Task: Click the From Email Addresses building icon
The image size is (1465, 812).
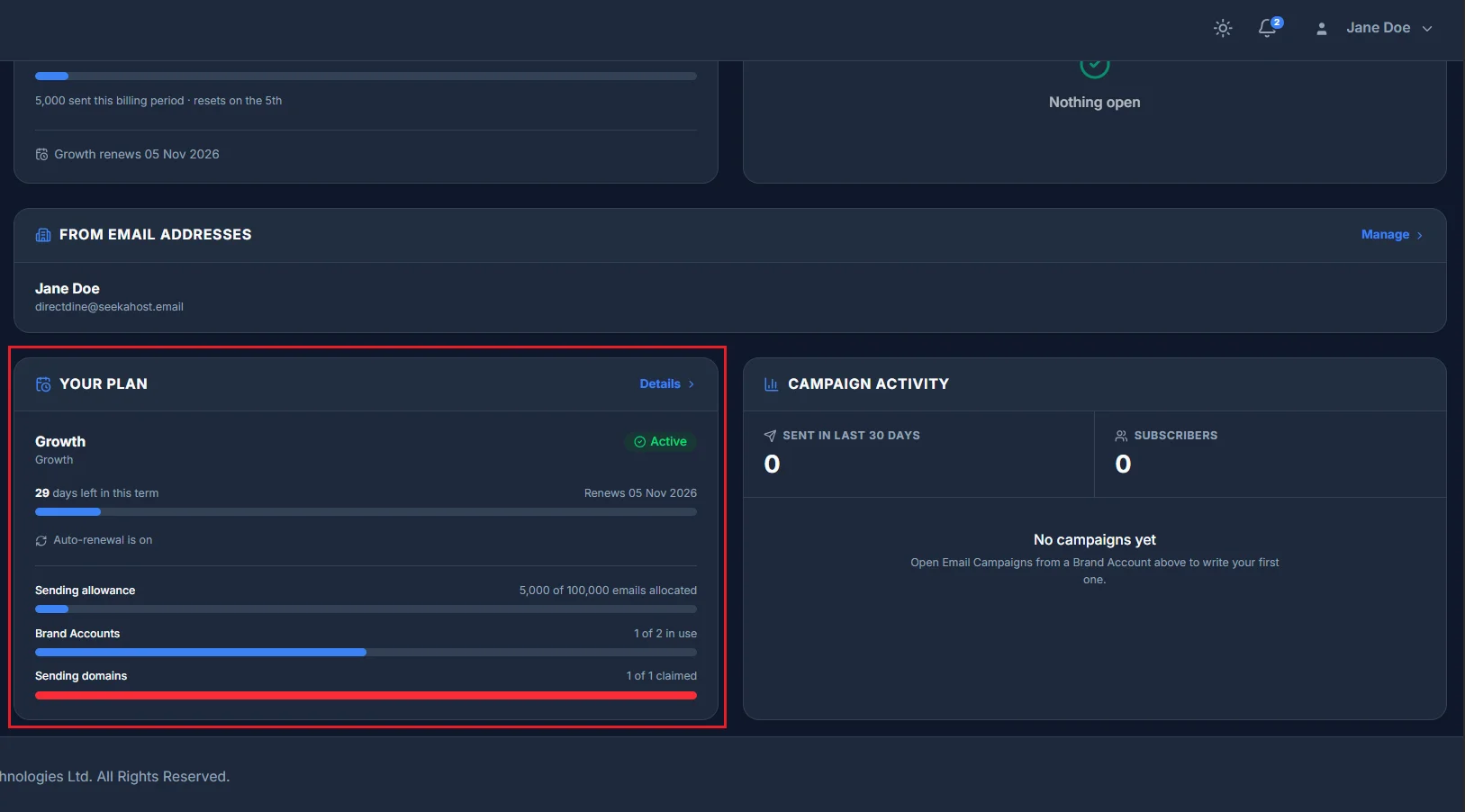Action: click(x=43, y=235)
